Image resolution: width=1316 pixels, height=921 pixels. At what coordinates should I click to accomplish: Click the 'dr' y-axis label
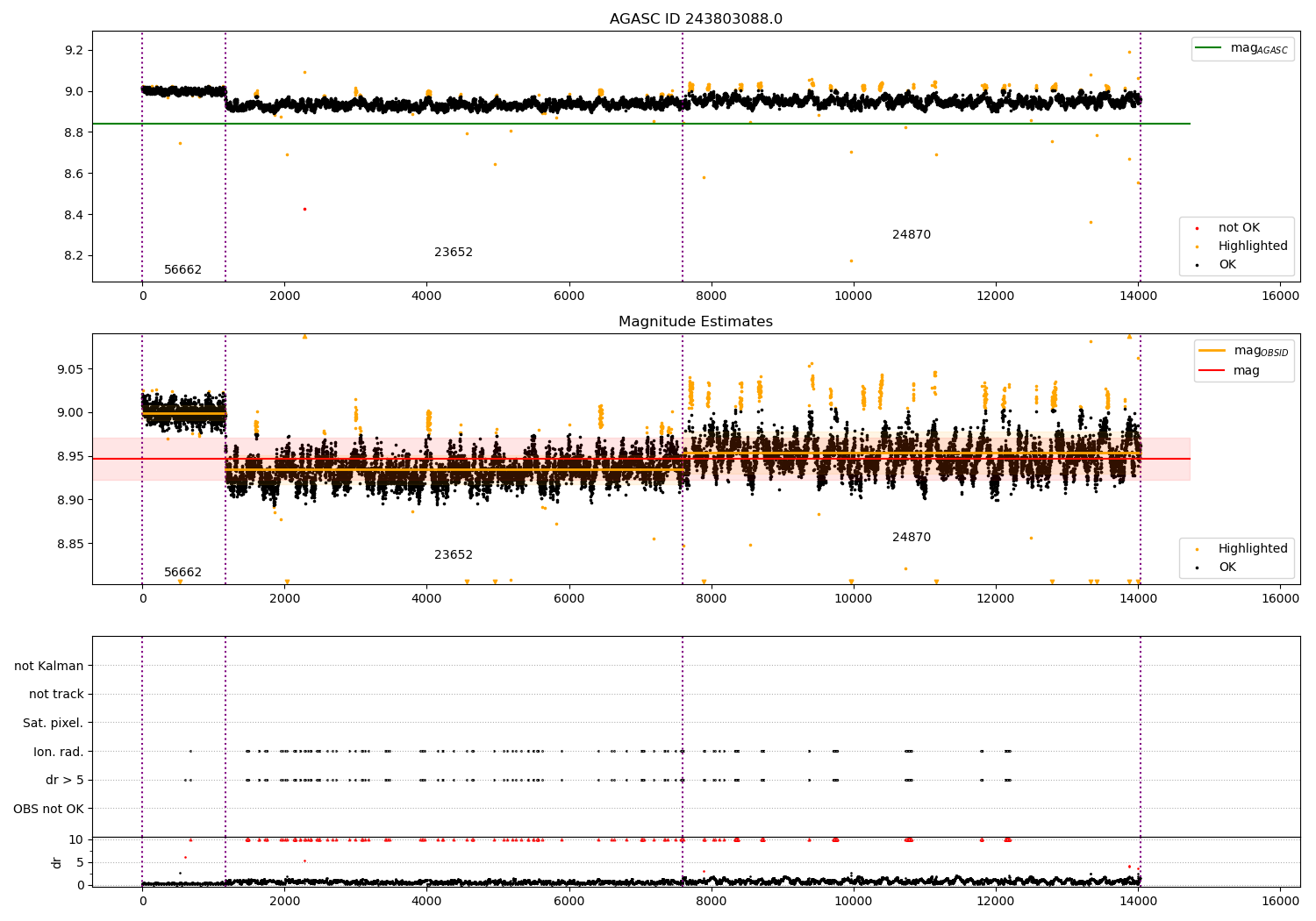pyautogui.click(x=57, y=862)
